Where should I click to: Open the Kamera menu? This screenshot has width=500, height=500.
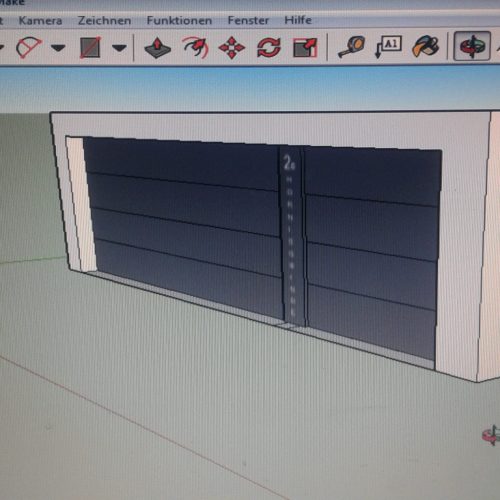point(40,21)
